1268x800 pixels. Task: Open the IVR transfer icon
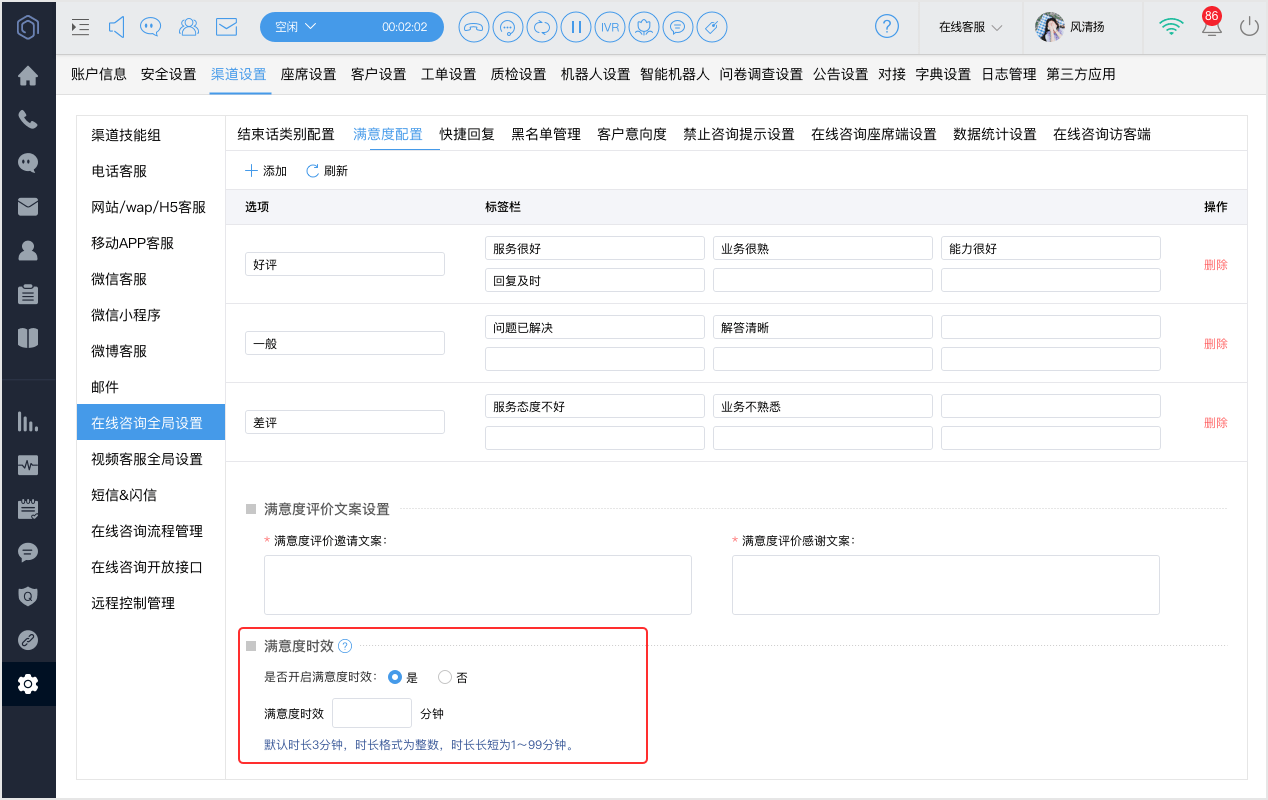coord(610,27)
